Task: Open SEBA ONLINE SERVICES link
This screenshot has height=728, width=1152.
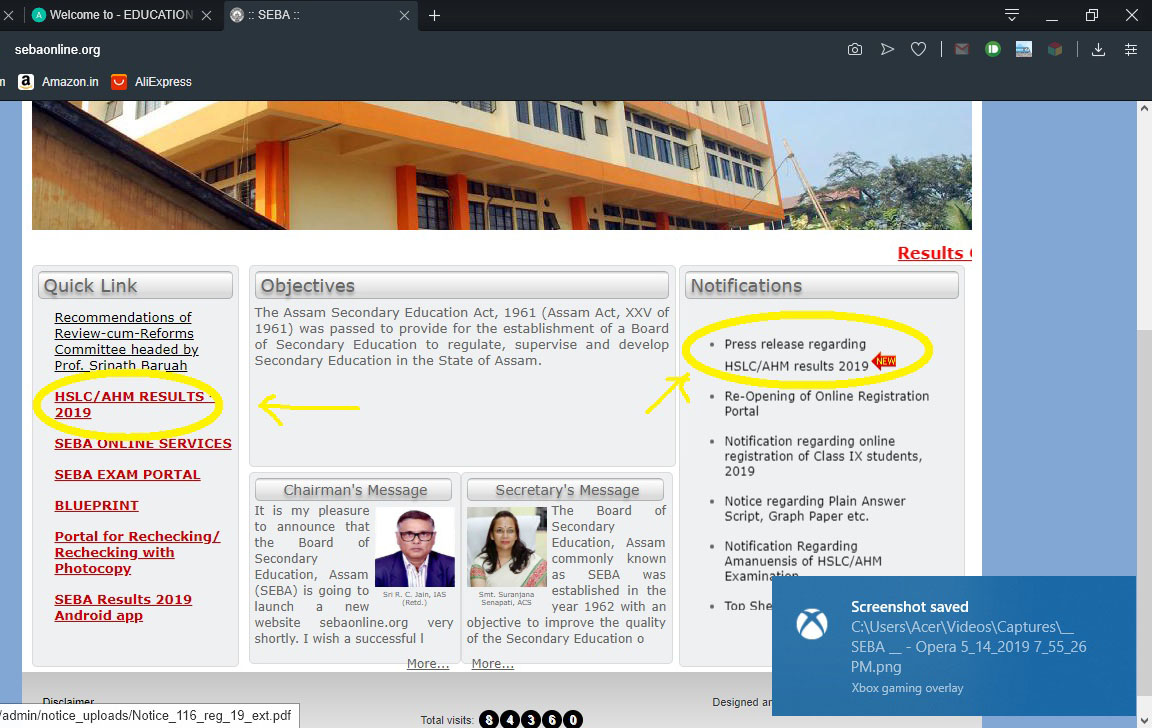Action: [x=143, y=443]
